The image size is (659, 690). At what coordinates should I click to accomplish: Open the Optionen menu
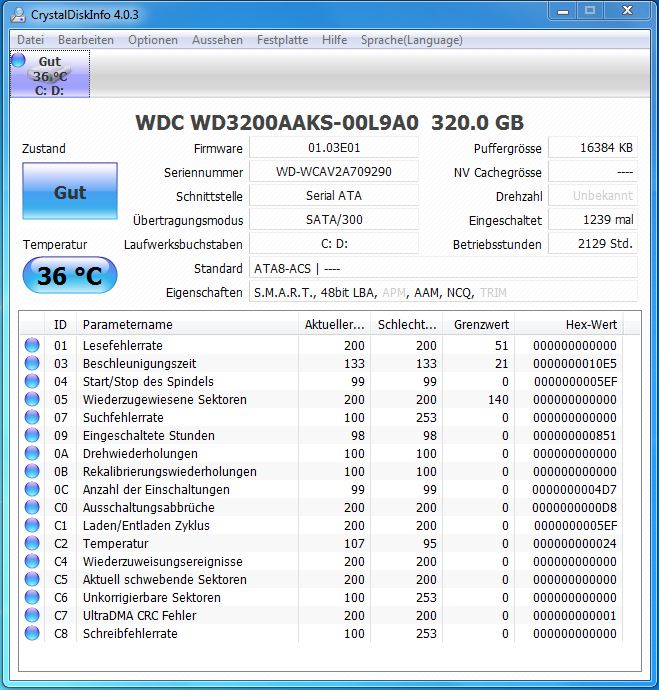[x=153, y=40]
